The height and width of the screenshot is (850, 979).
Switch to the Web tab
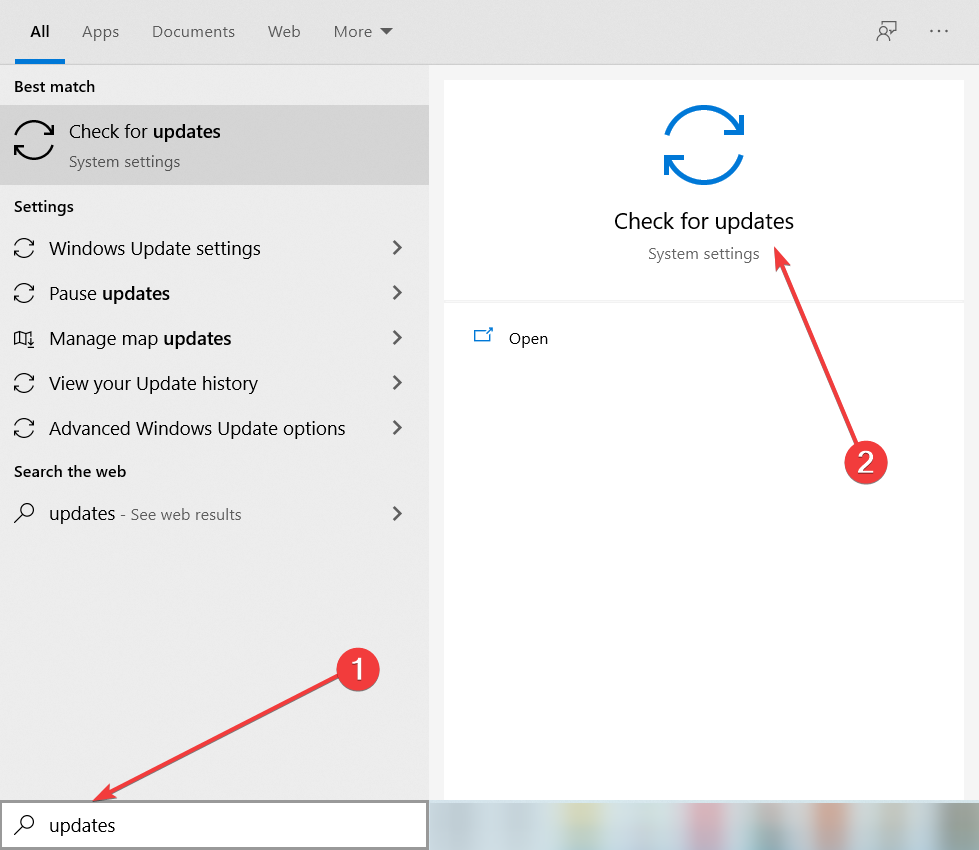(x=284, y=32)
